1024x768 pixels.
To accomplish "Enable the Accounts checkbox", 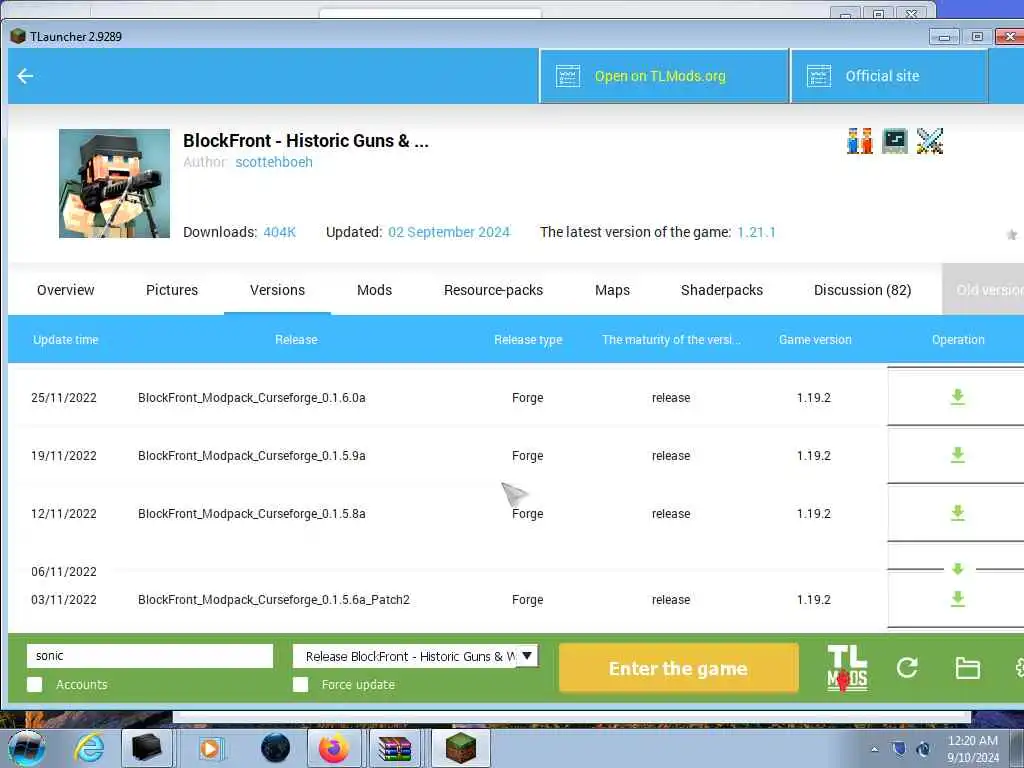I will [35, 684].
